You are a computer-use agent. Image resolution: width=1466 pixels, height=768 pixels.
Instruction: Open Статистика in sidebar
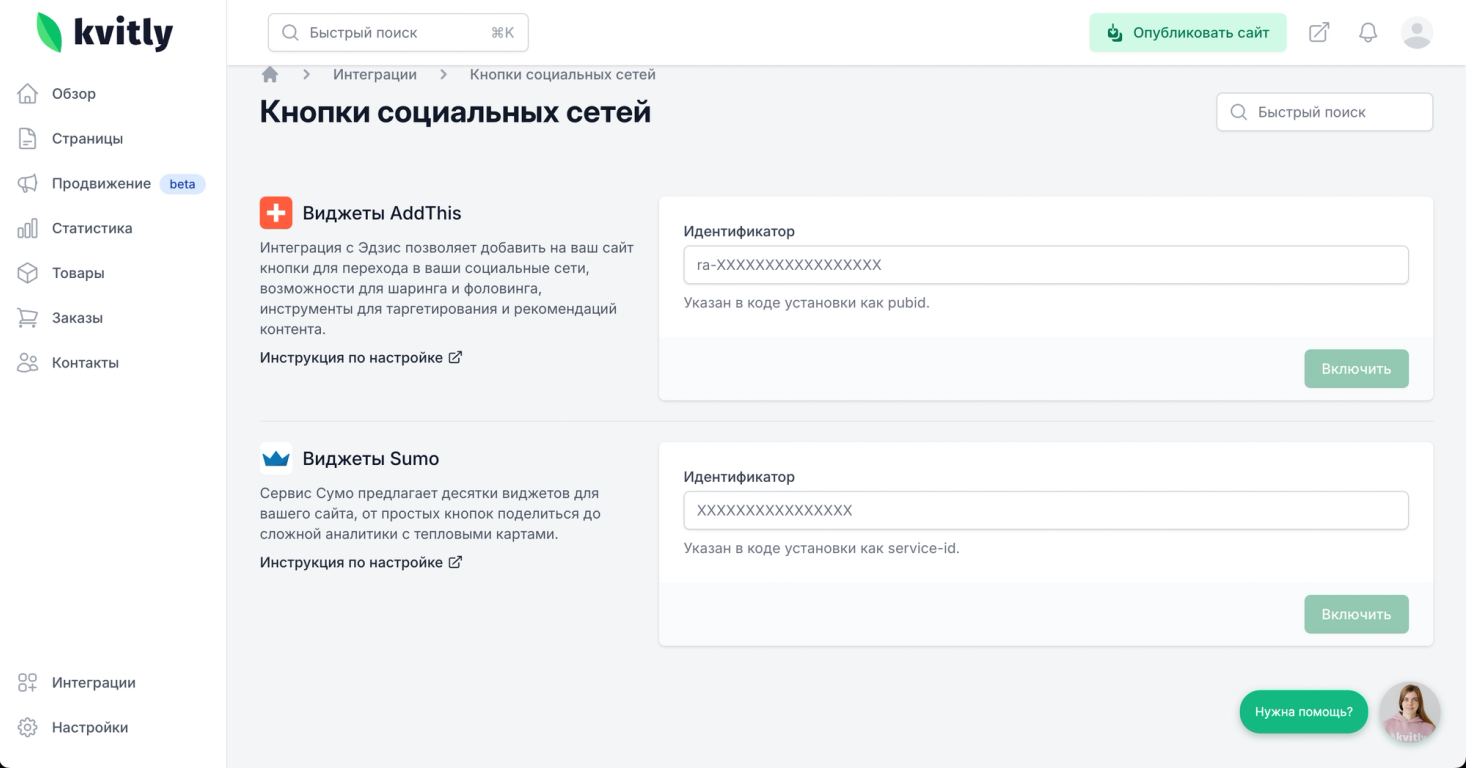(92, 229)
